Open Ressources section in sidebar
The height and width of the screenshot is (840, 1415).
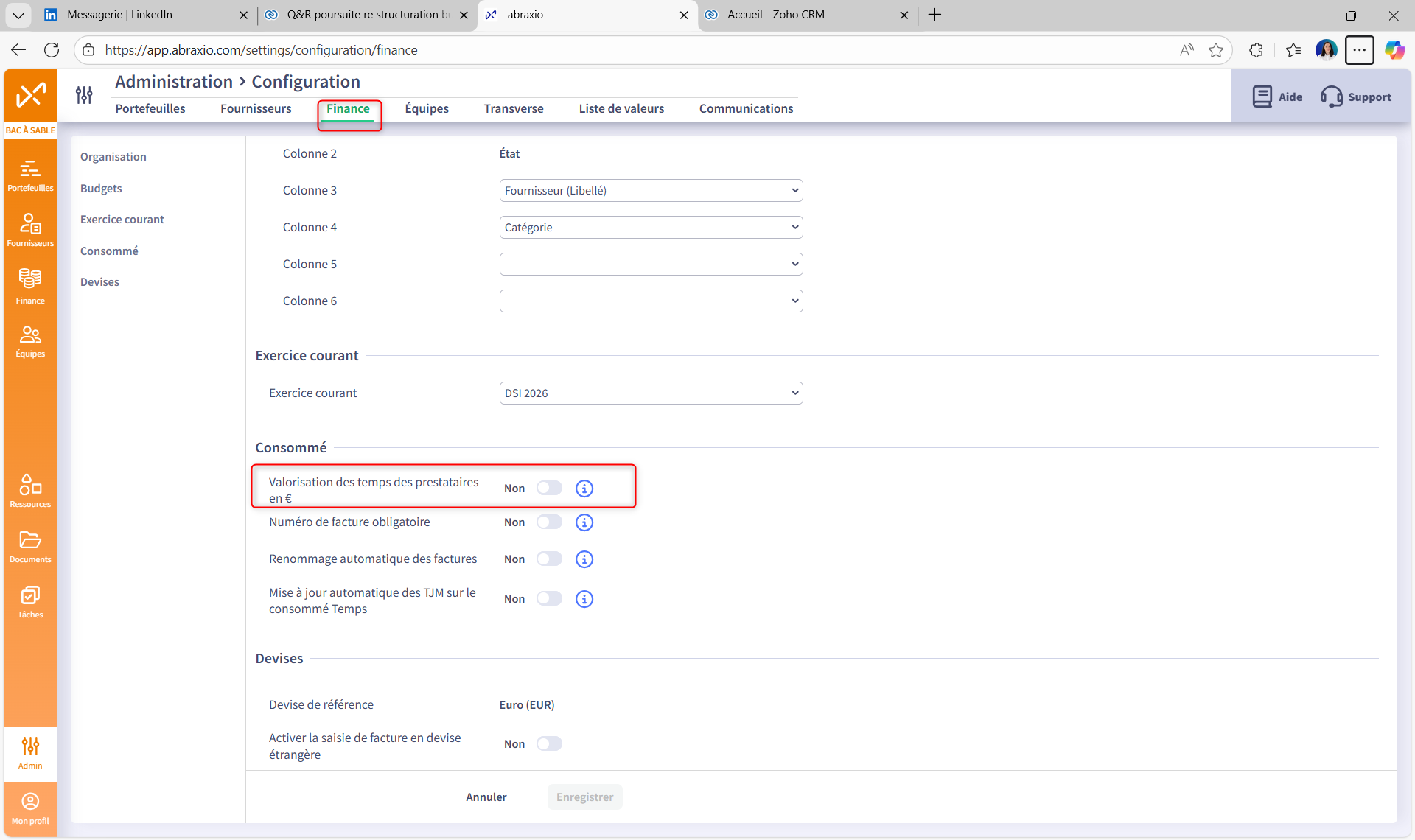(x=30, y=491)
